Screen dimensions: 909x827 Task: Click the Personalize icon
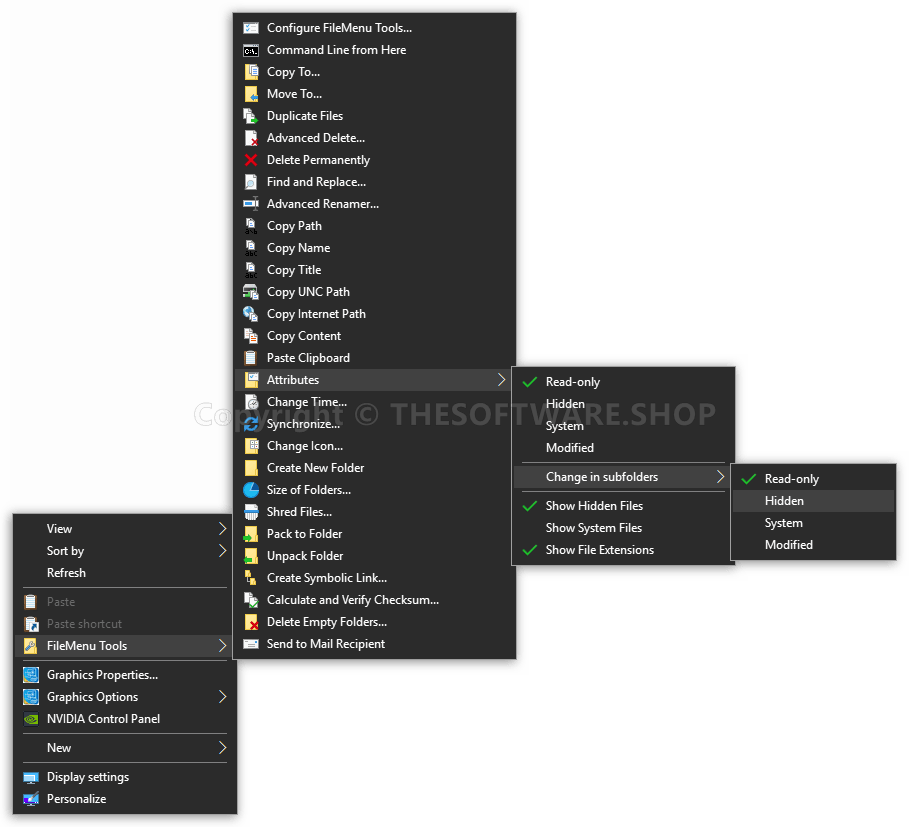[x=31, y=799]
